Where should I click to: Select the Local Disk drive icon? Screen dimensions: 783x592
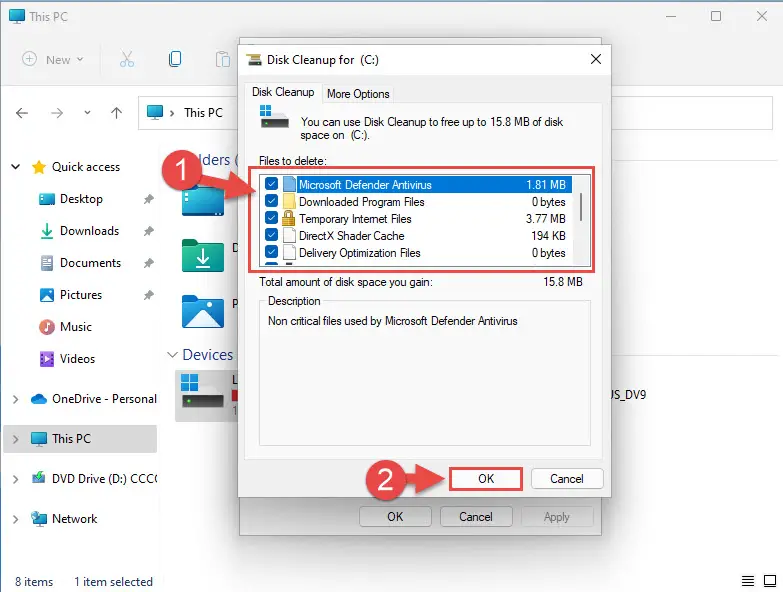pos(203,391)
